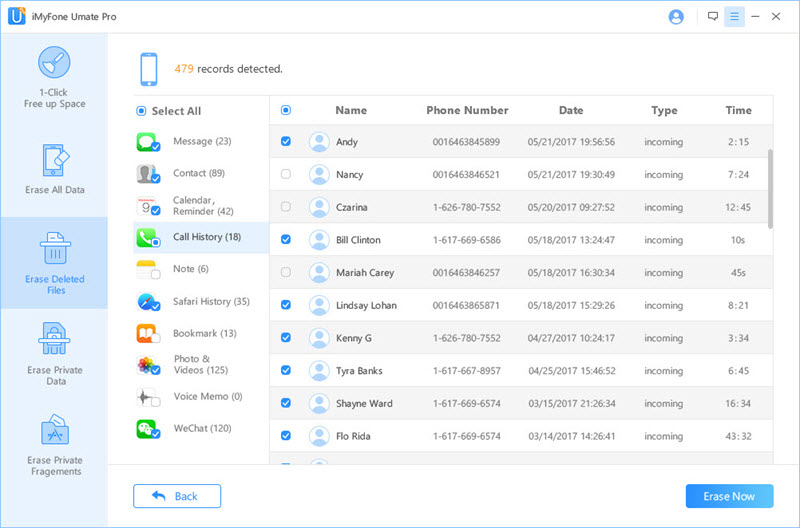Click the Time column header
Image resolution: width=800 pixels, height=528 pixels.
tap(739, 110)
